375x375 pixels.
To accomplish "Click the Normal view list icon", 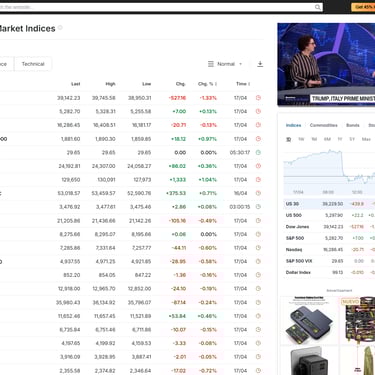I will pos(211,64).
